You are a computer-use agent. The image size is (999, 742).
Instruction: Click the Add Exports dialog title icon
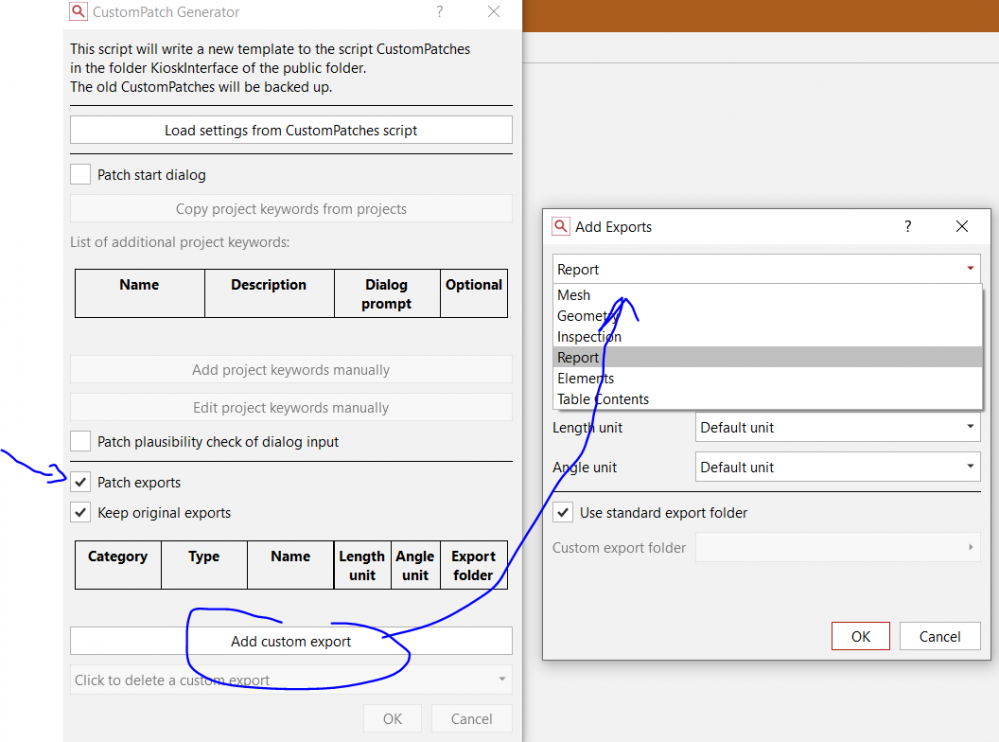pyautogui.click(x=561, y=227)
